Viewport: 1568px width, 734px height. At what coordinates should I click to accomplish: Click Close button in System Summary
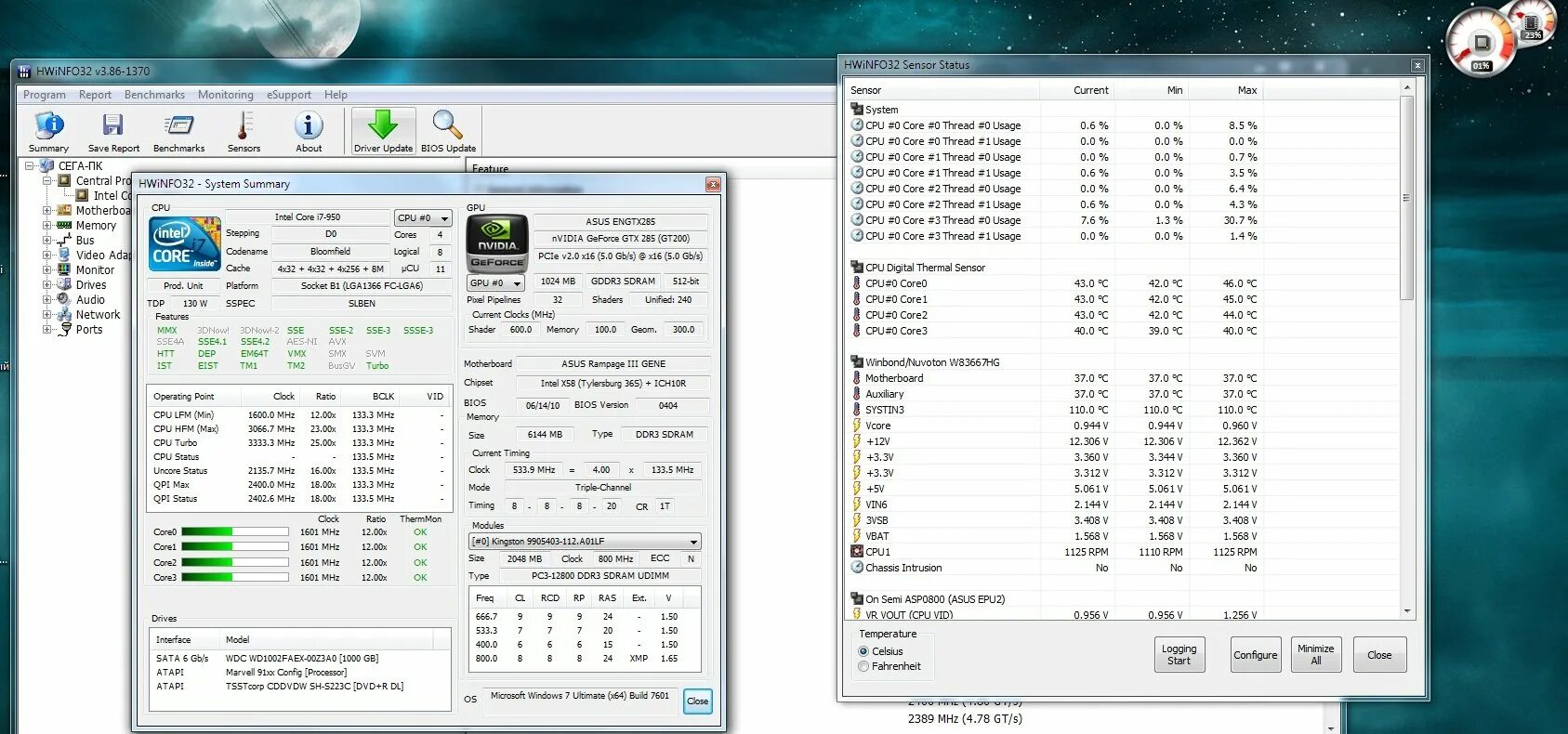[698, 701]
